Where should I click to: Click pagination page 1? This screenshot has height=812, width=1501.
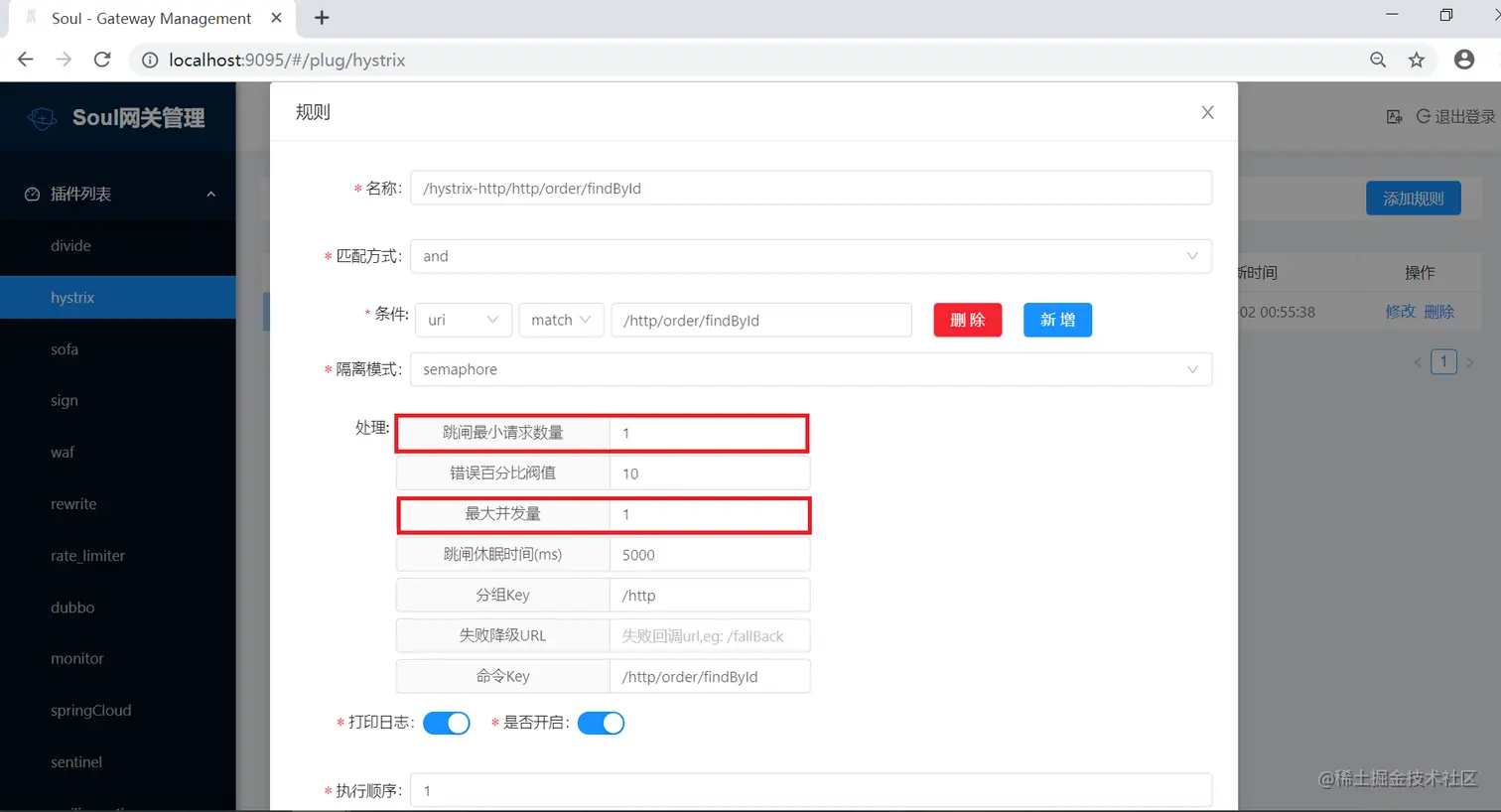(1444, 361)
